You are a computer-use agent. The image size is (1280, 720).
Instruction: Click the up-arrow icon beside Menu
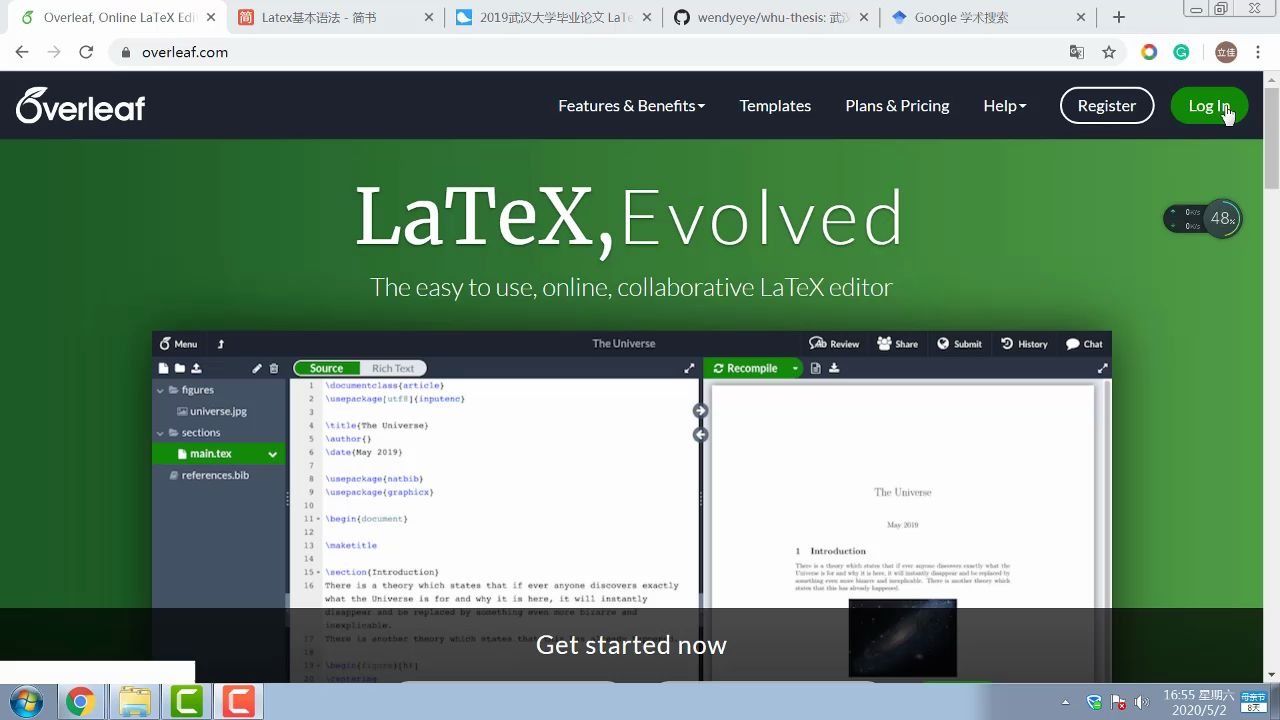(221, 343)
